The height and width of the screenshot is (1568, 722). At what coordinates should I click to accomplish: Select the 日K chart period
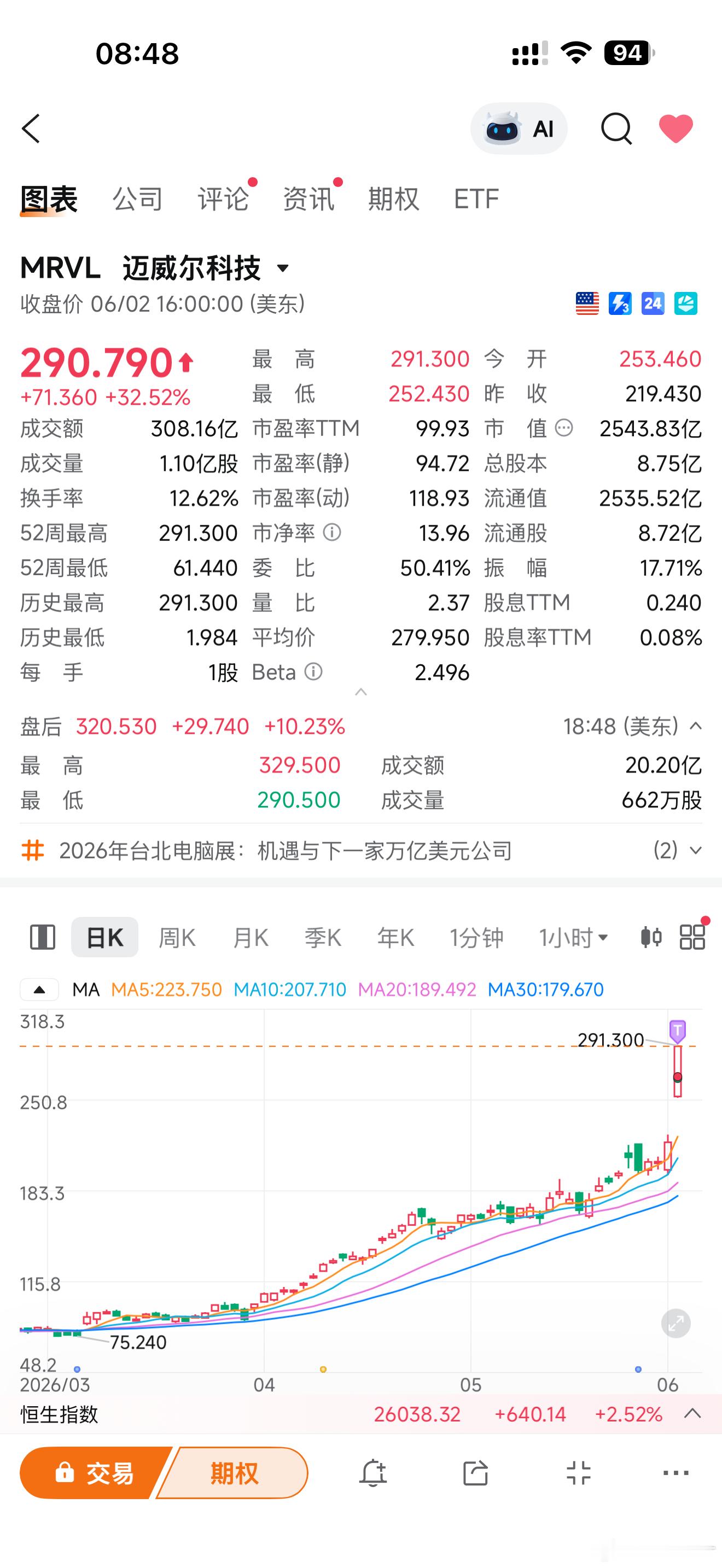(104, 938)
